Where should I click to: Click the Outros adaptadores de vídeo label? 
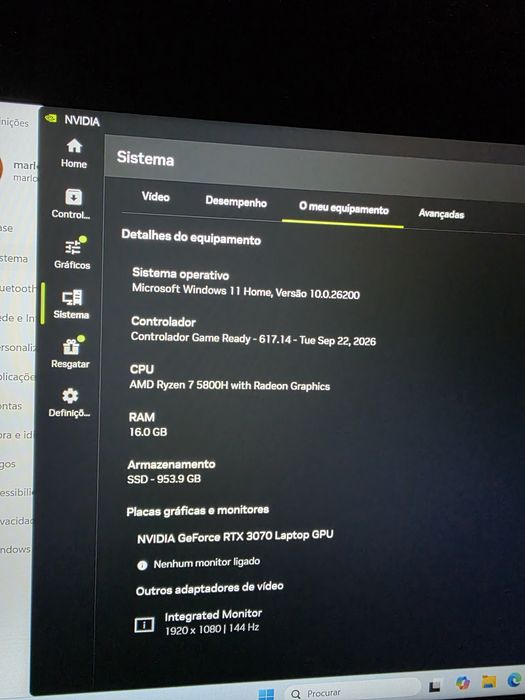click(209, 589)
